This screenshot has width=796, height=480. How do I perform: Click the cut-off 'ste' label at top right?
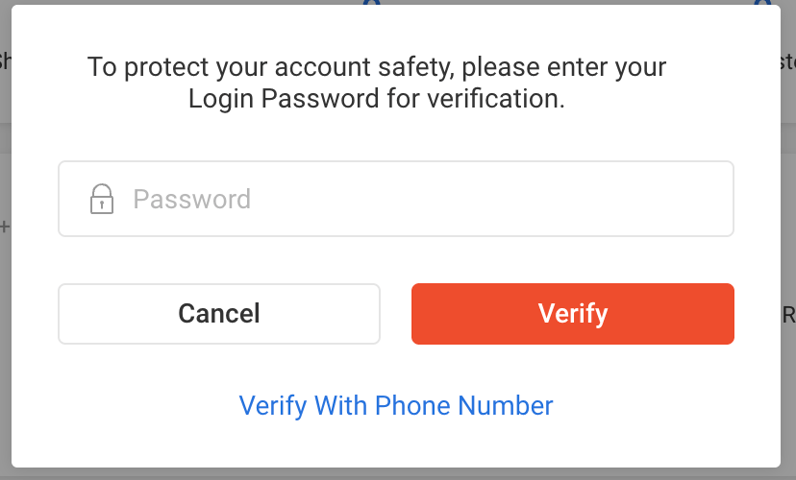click(787, 61)
